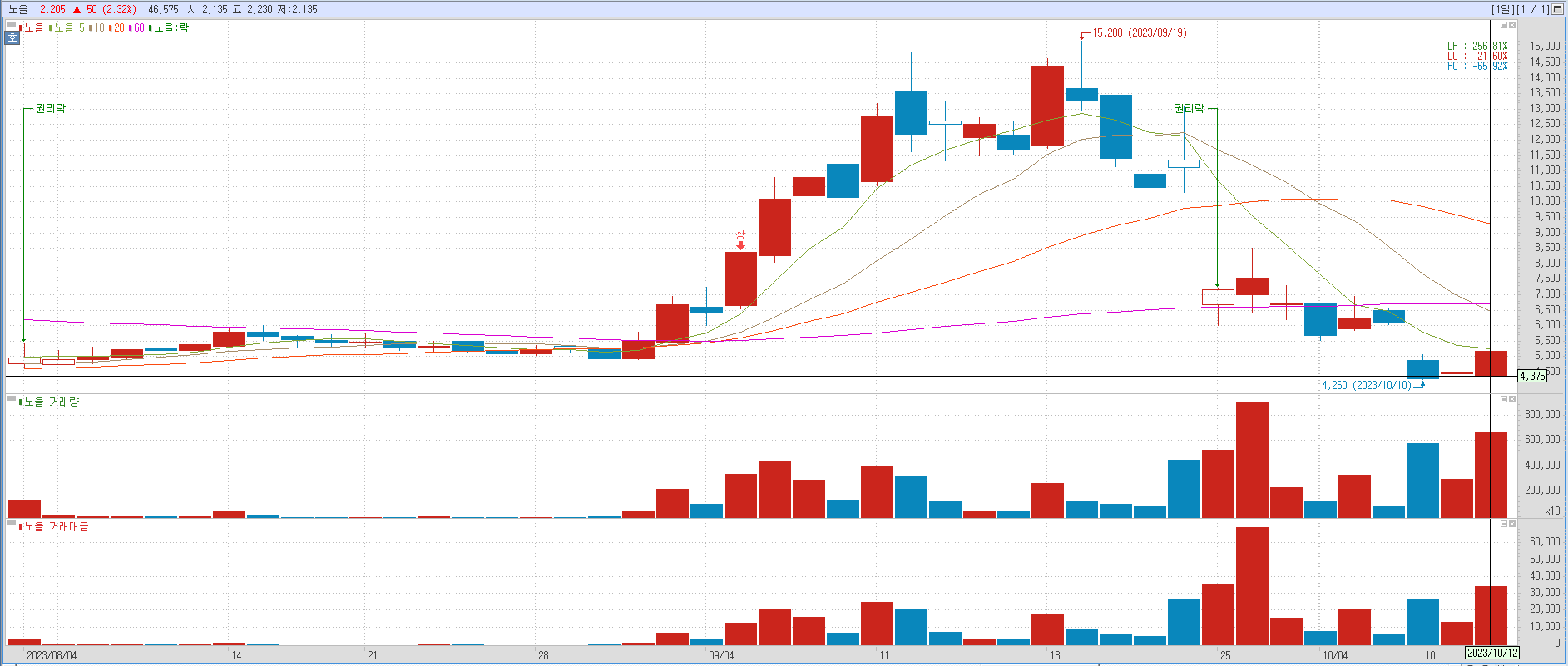Select the 노을:5 moving average legend
Viewport: 1568px width, 666px height.
coord(68,28)
